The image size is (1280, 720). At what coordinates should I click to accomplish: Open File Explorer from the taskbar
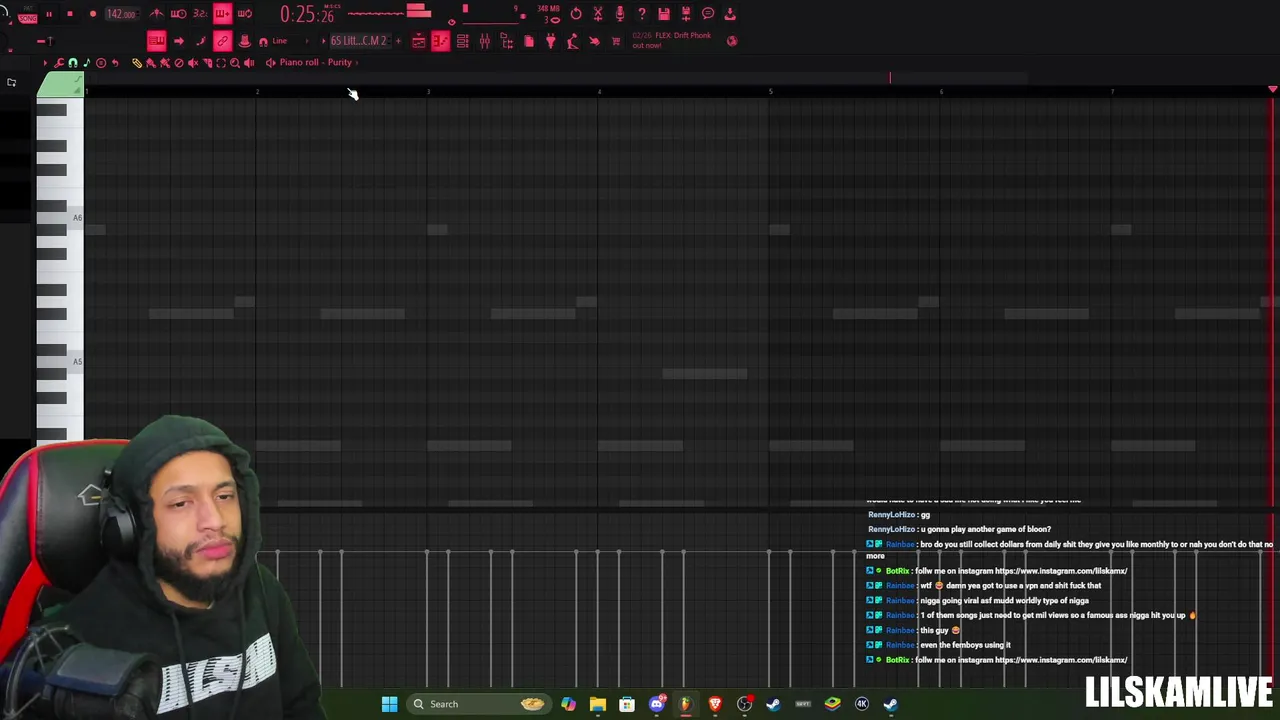597,704
